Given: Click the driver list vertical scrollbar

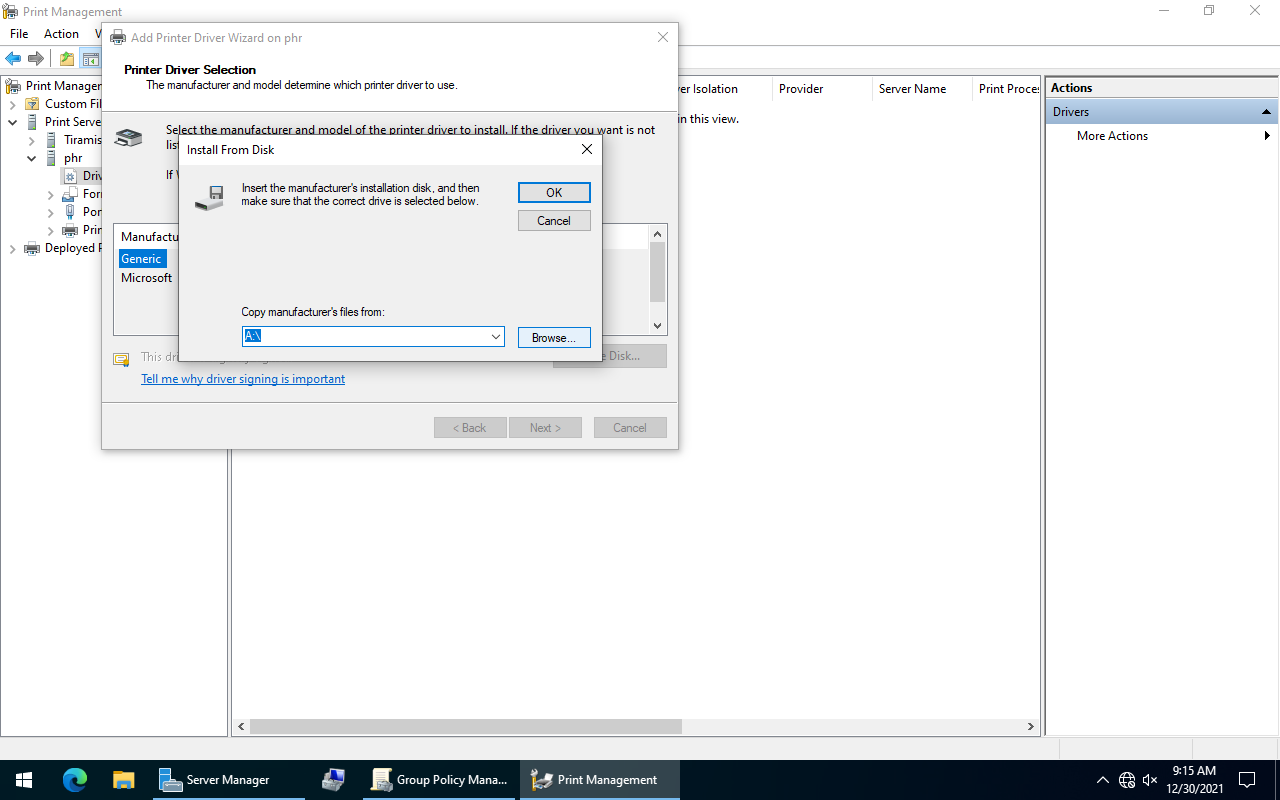Looking at the screenshot, I should (x=657, y=272).
